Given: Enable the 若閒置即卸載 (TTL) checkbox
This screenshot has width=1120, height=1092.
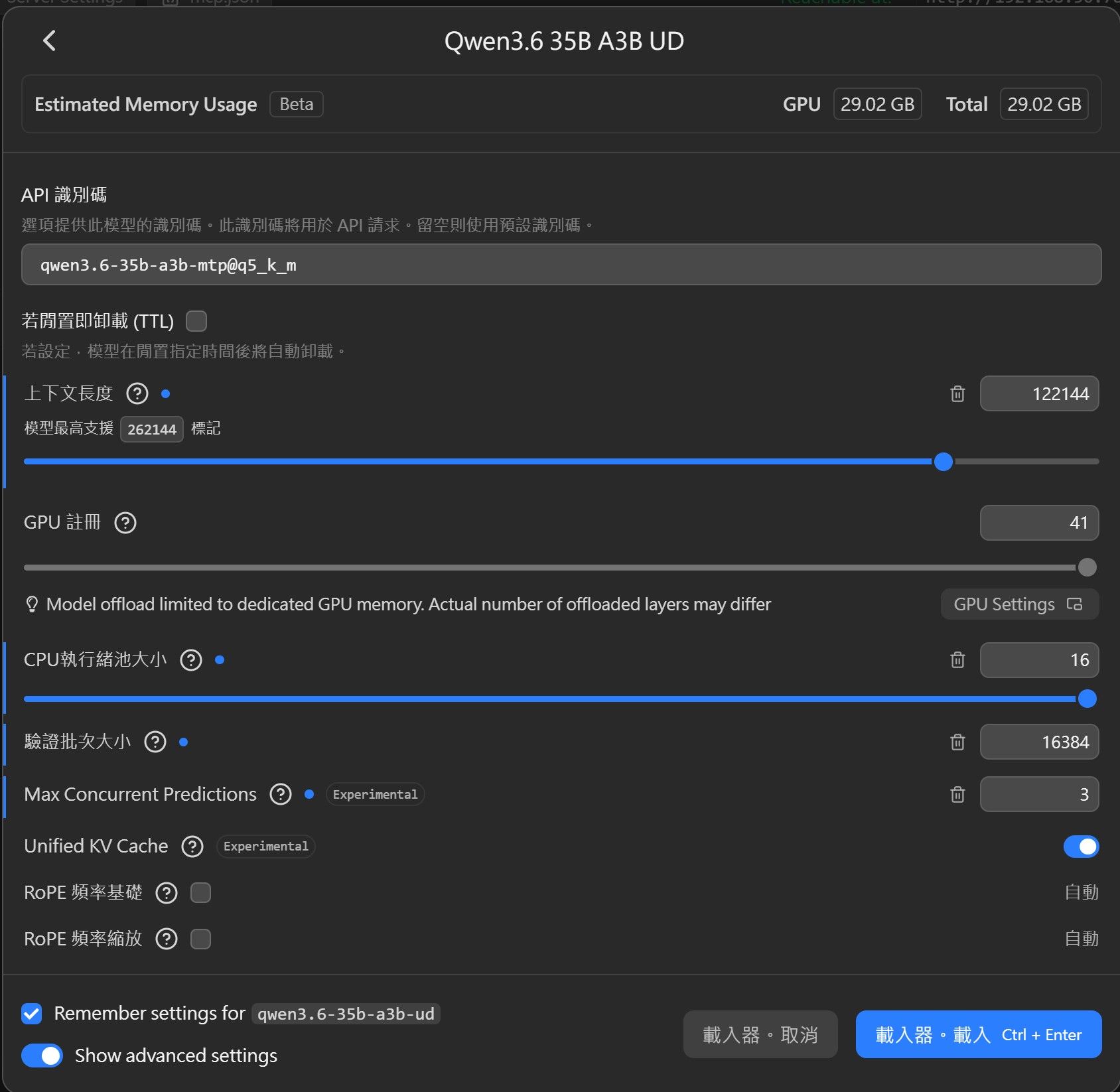Looking at the screenshot, I should [196, 321].
